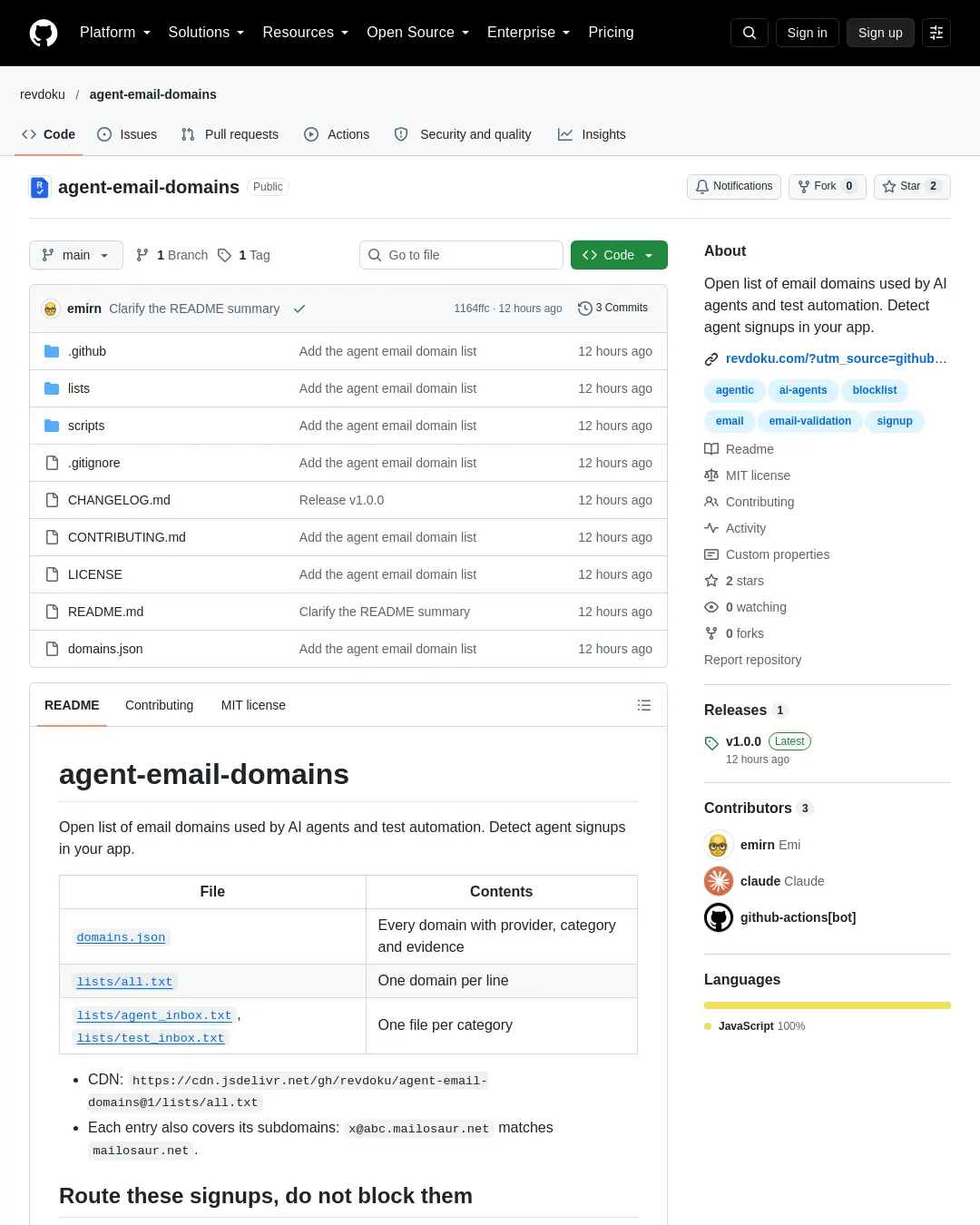Open the lists folder
Screen dimensions: 980x1225
[x=79, y=388]
